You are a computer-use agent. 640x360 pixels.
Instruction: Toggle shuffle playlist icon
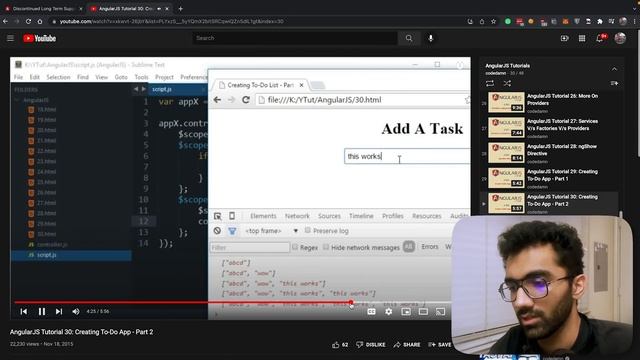[x=507, y=83]
